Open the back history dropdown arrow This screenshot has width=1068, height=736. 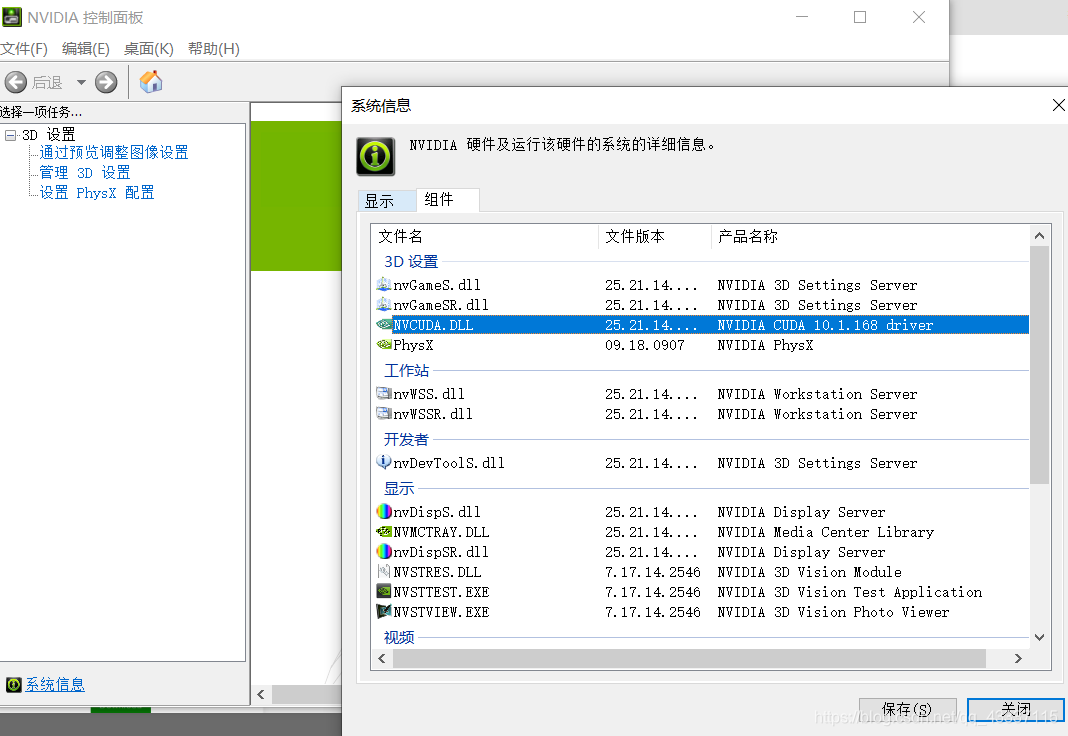tap(81, 82)
